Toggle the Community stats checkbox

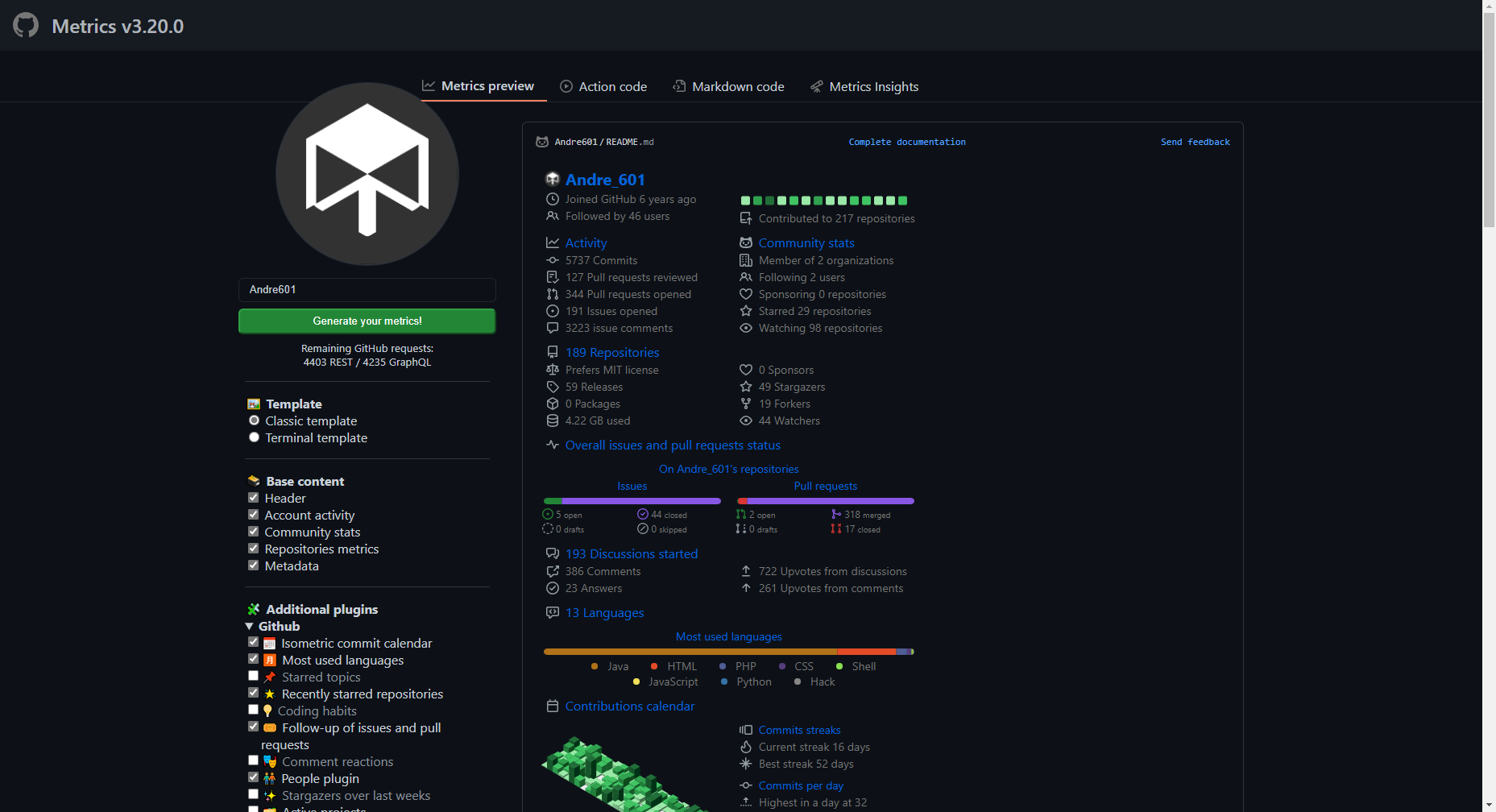(254, 532)
